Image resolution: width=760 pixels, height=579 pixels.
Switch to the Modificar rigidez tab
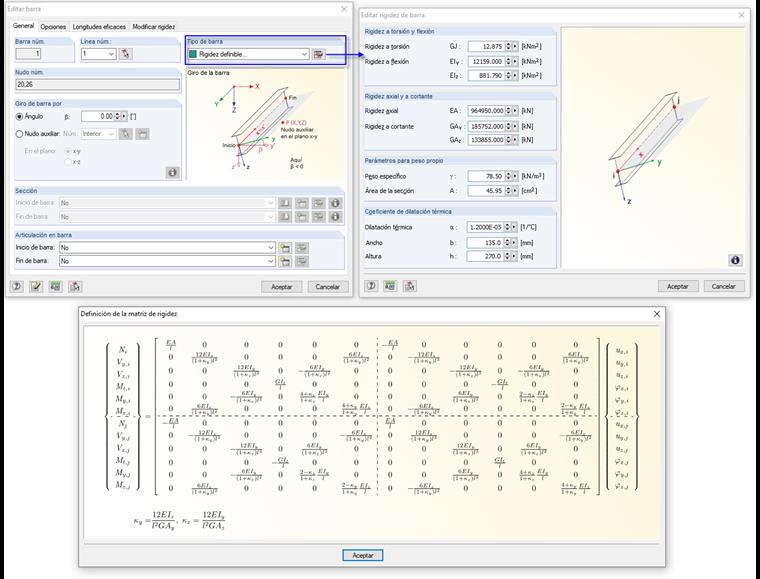tap(154, 27)
